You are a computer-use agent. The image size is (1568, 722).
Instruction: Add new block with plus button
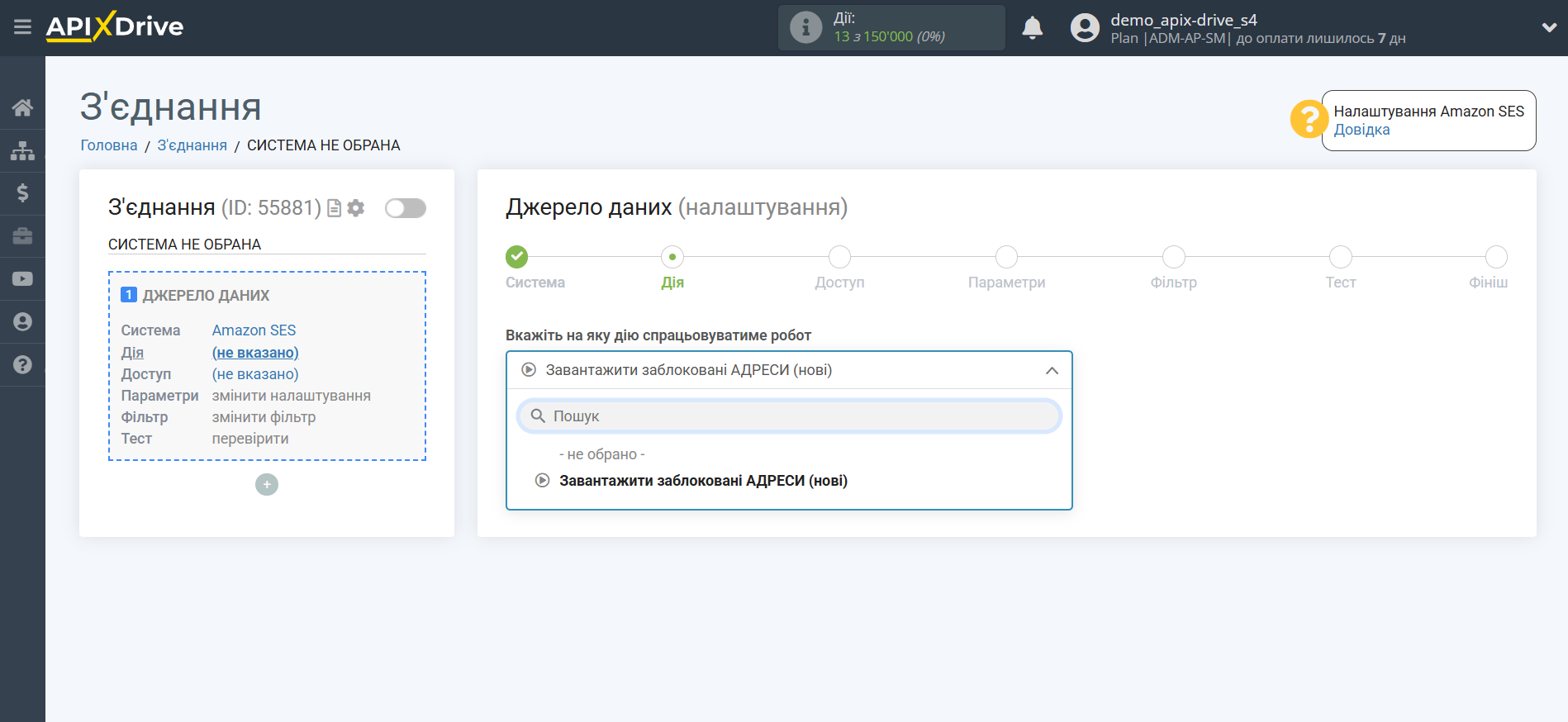pyautogui.click(x=267, y=485)
